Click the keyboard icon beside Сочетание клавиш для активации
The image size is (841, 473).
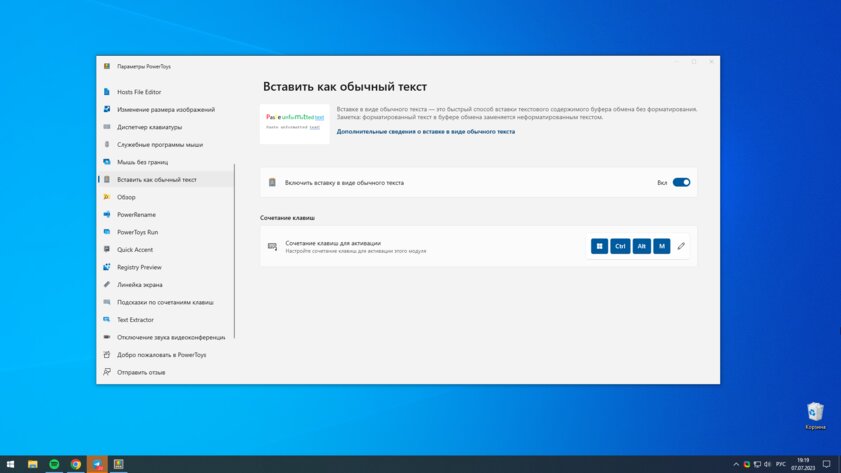tap(272, 246)
